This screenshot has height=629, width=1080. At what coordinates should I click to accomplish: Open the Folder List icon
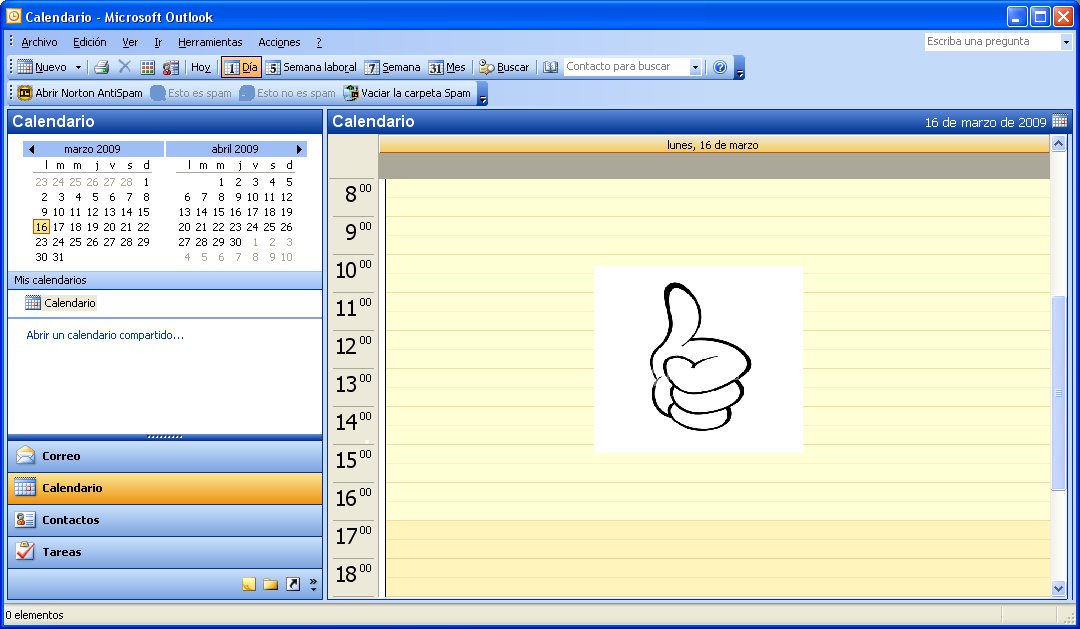point(270,584)
